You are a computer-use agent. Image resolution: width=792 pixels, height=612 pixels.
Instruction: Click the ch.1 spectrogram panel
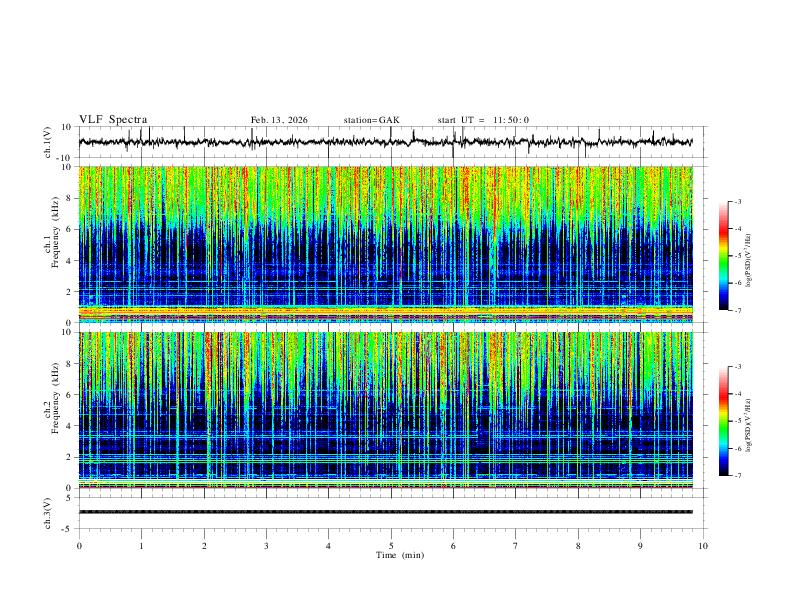tap(385, 244)
